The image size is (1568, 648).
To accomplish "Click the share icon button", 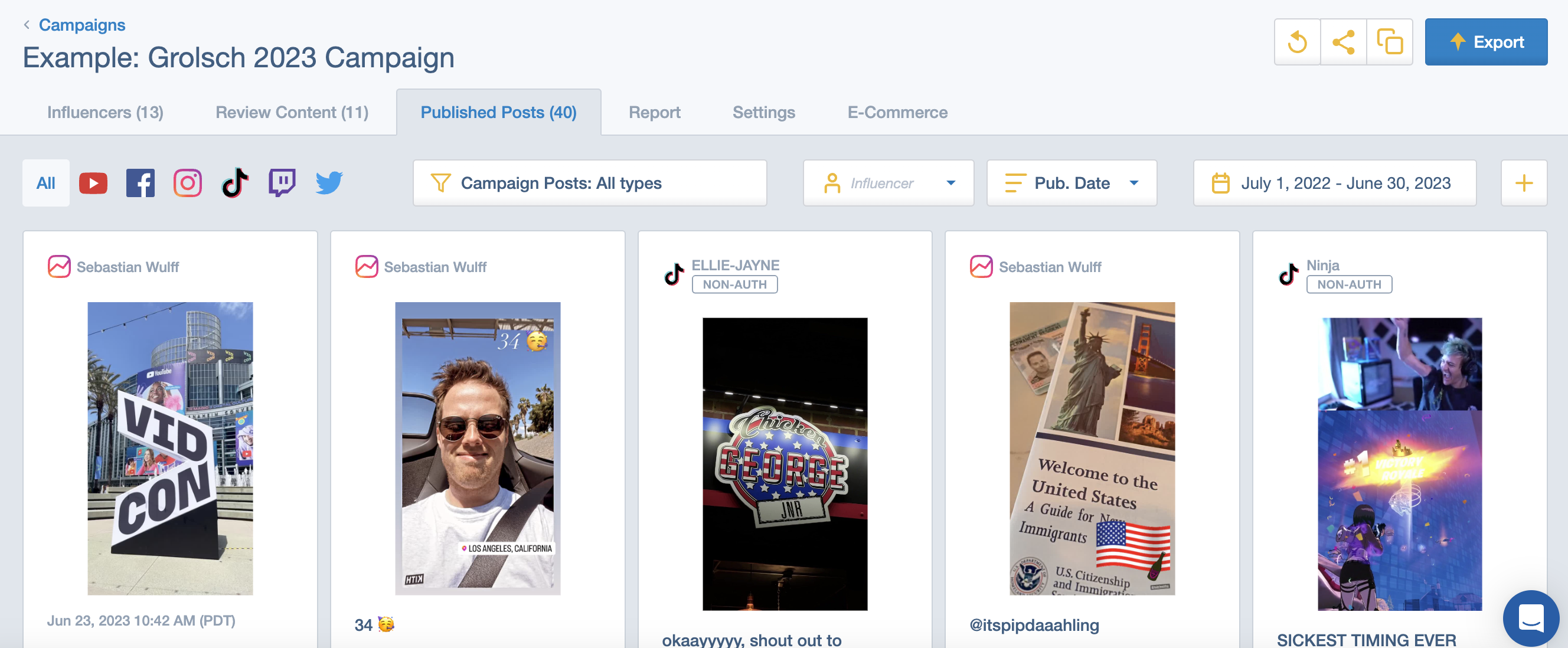I will [x=1344, y=42].
